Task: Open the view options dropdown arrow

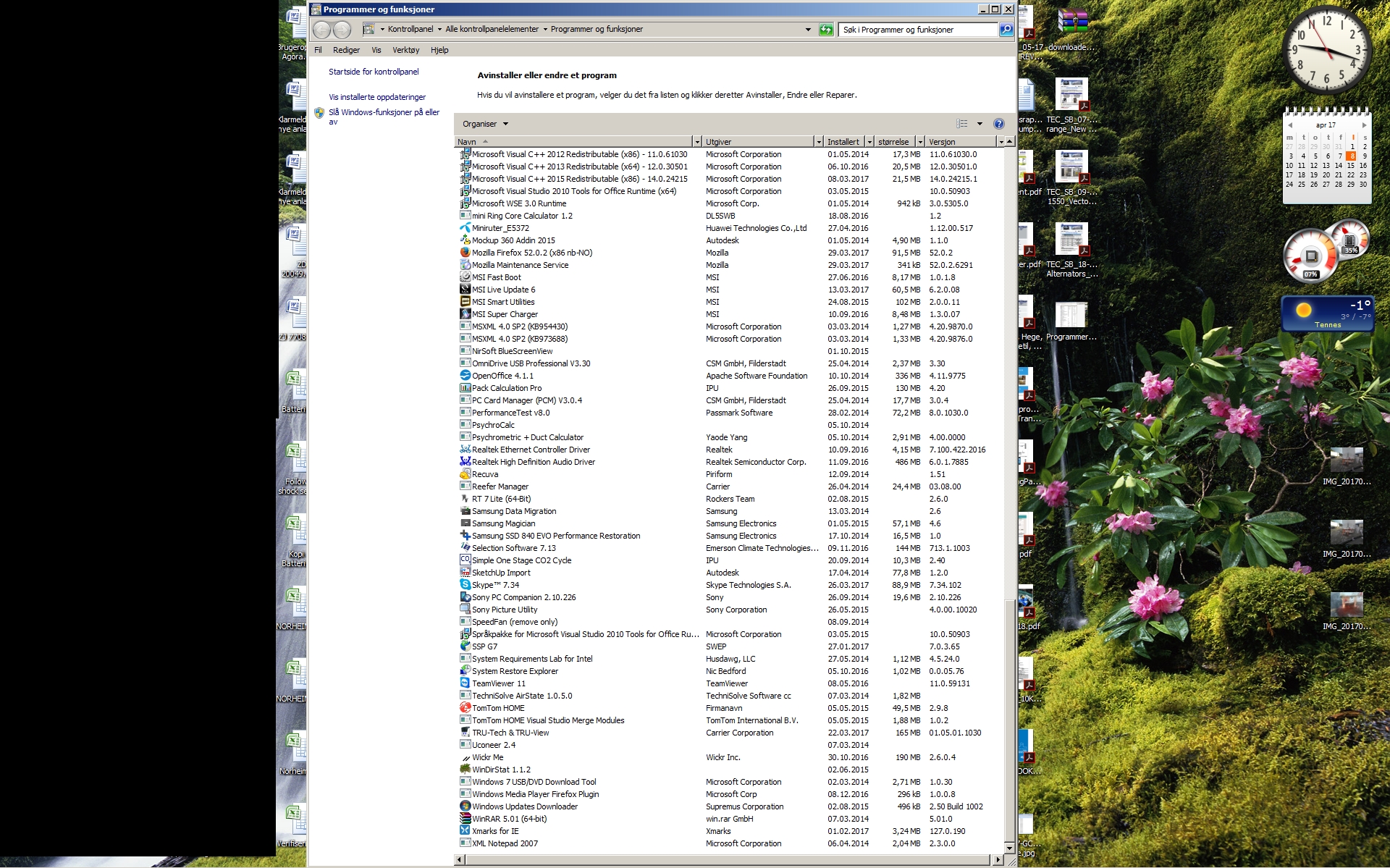Action: 980,124
